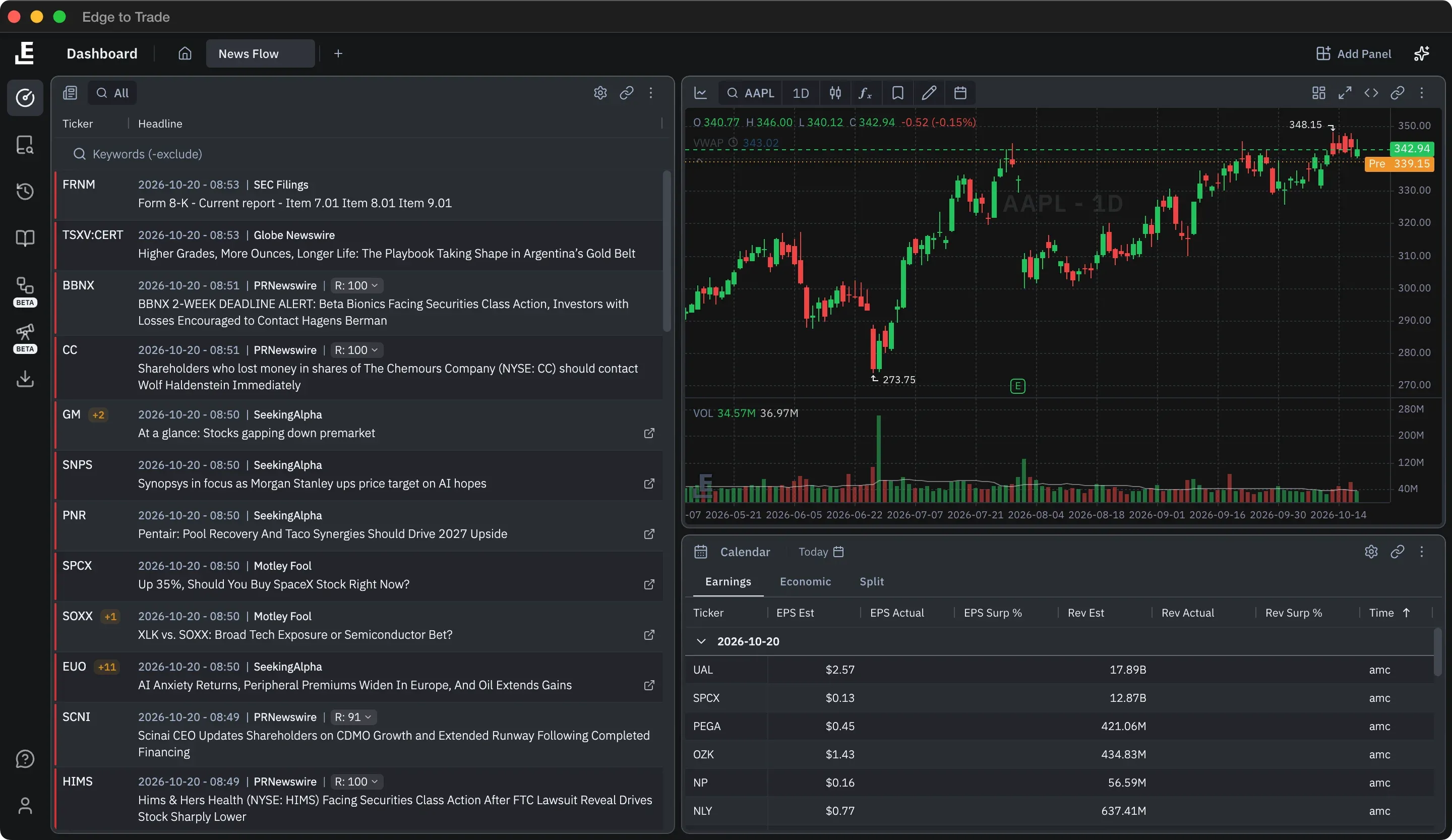Click the Today calendar date button

pyautogui.click(x=820, y=552)
